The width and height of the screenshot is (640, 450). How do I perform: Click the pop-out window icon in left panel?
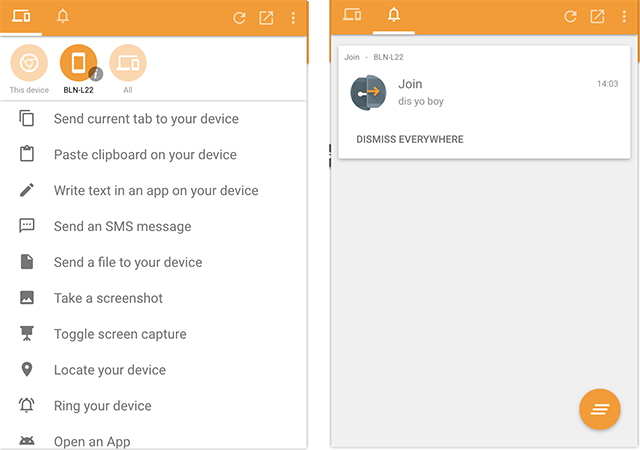tap(266, 18)
